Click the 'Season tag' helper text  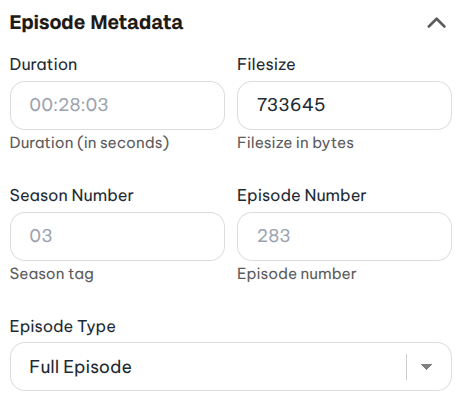point(52,274)
